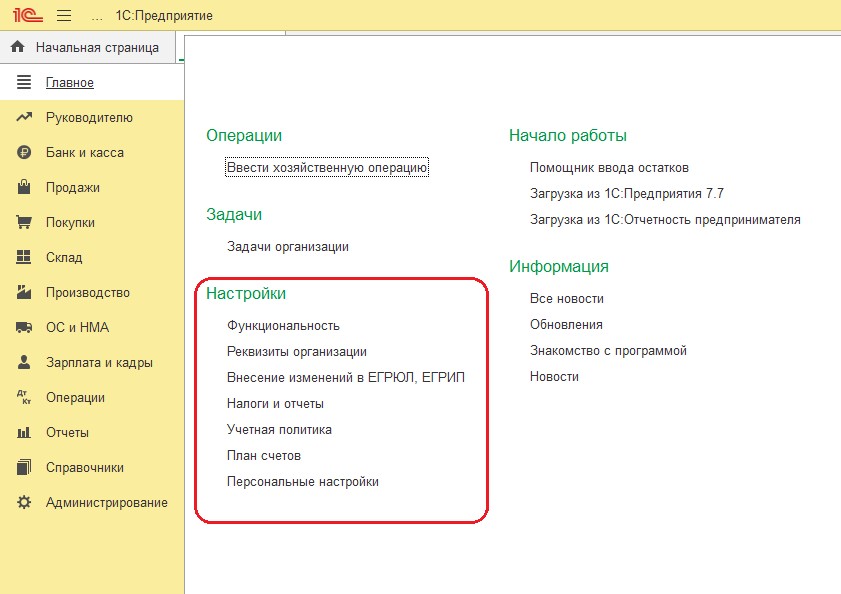Viewport: 841px width, 594px height.
Task: Click the ellipsis button in title bar
Action: point(97,16)
